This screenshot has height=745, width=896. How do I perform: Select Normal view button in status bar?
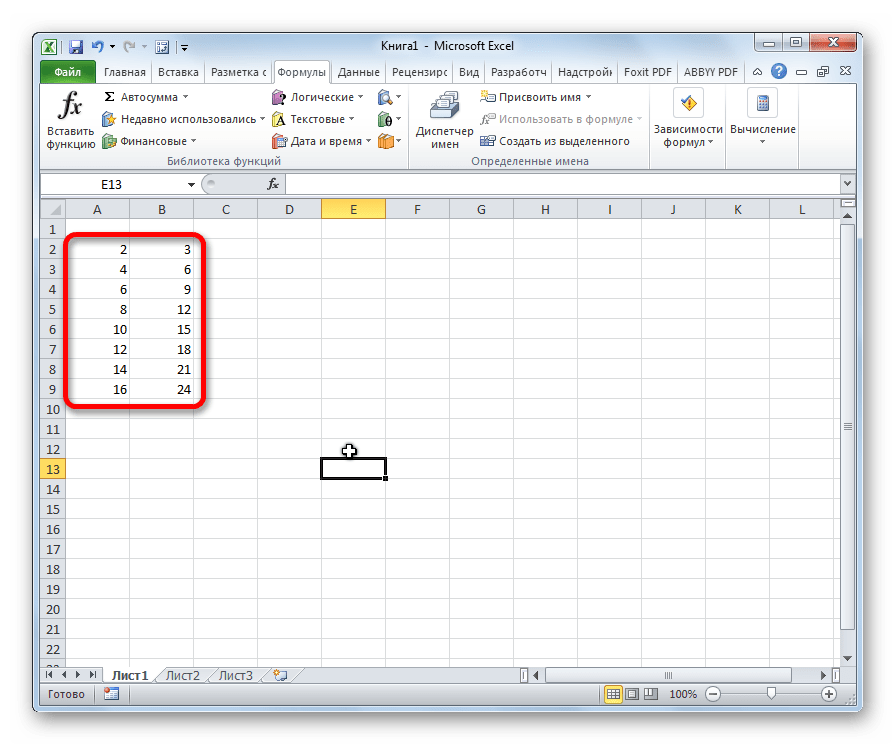point(613,694)
